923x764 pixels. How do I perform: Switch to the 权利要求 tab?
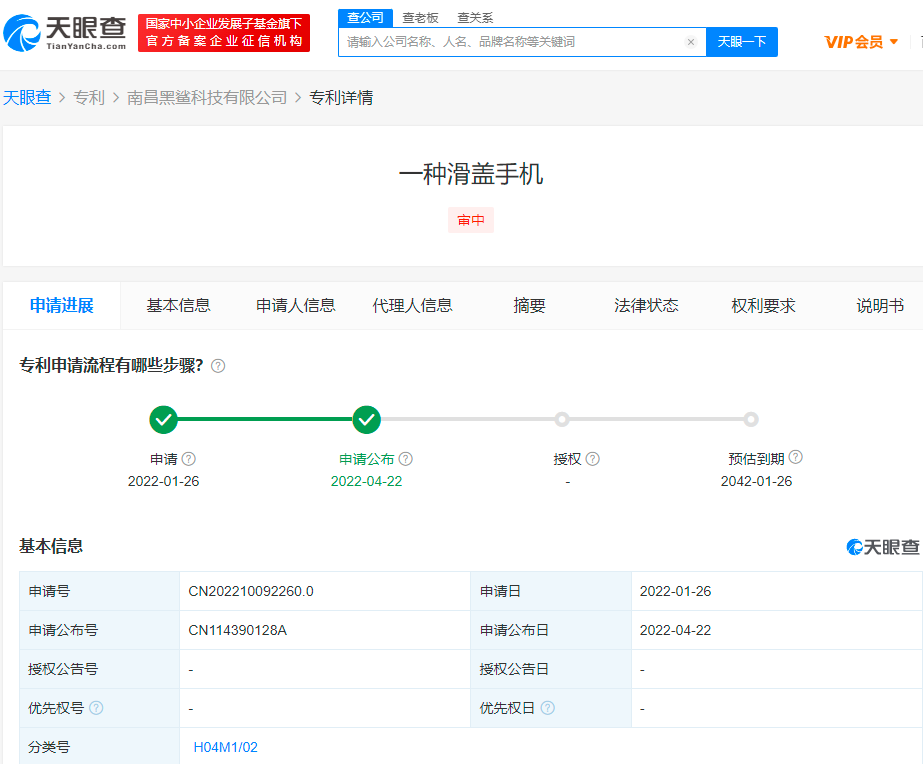coord(763,305)
